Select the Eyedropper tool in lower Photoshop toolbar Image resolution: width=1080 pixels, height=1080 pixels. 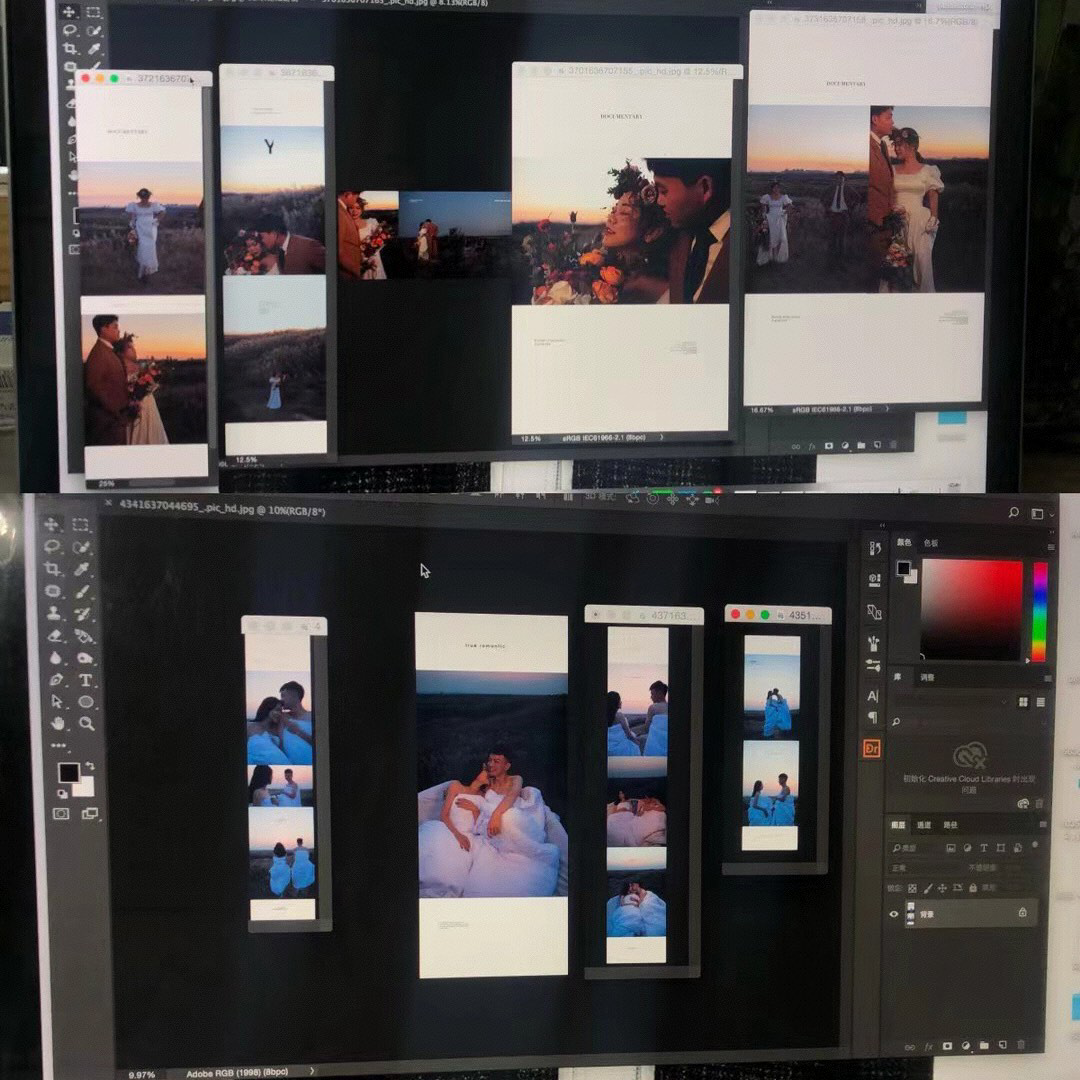(81, 569)
